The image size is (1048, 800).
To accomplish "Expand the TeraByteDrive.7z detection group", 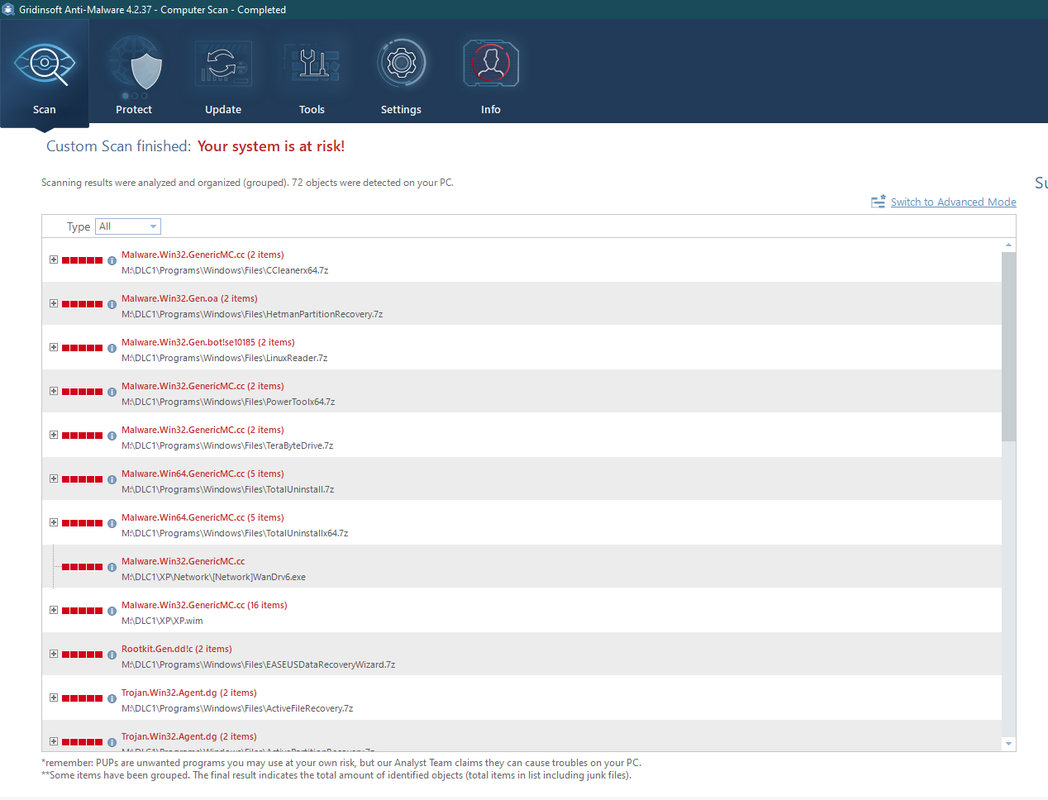I will pos(53,434).
